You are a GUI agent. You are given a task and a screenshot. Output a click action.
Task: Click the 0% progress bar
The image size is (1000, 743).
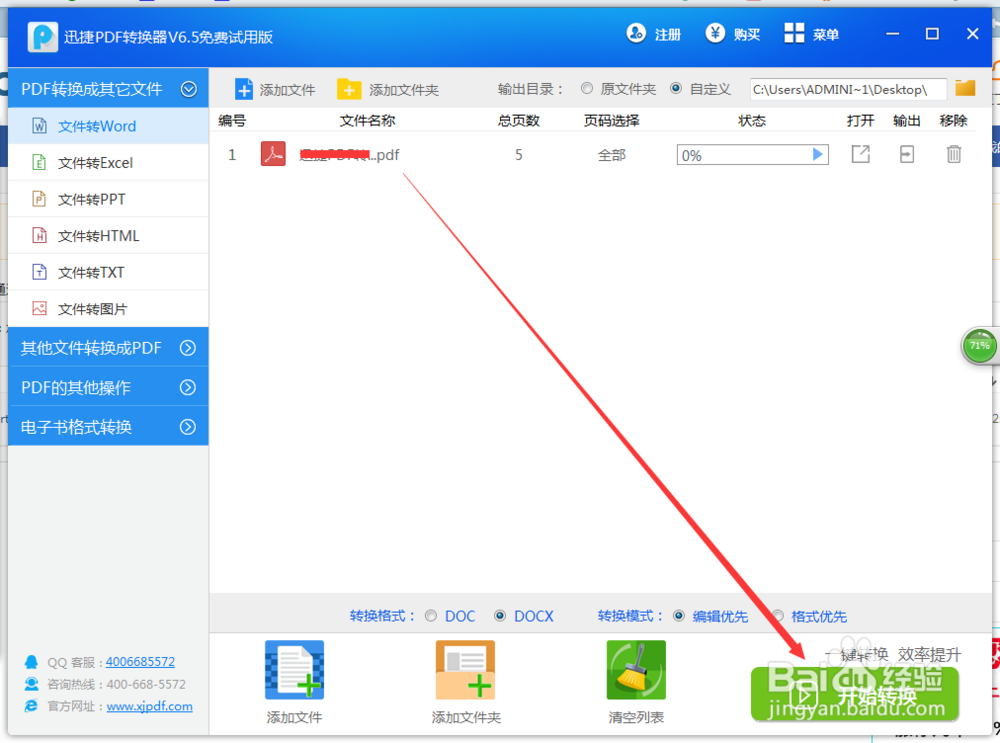(x=753, y=155)
